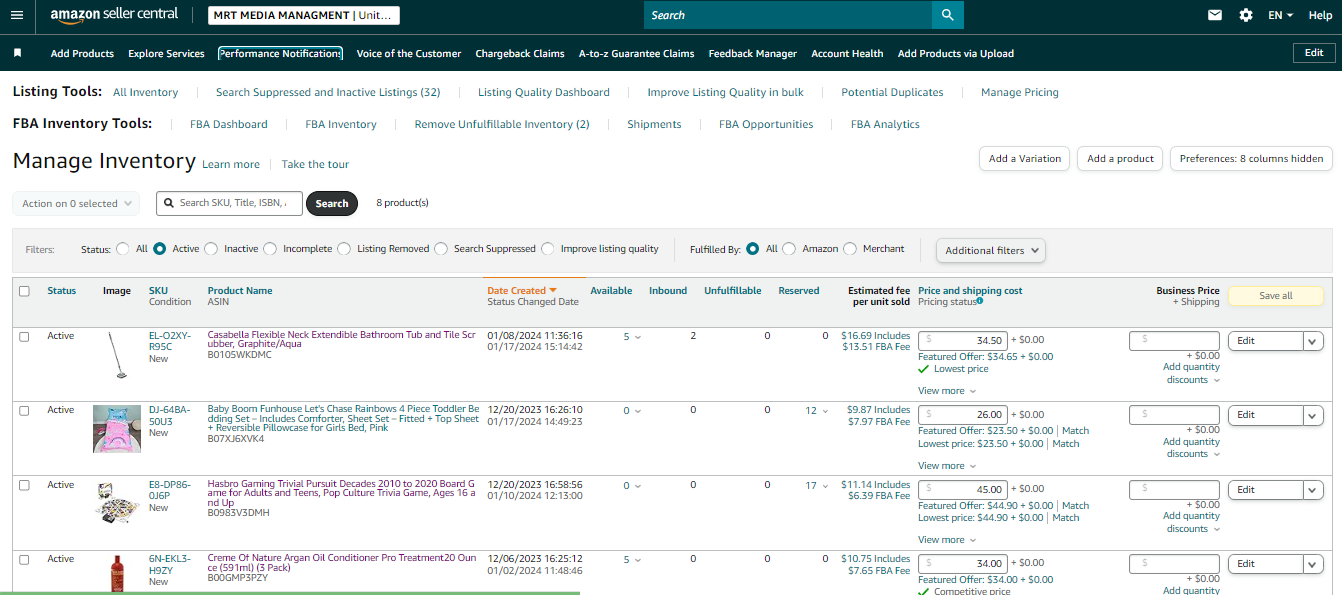Open Performance Notifications menu item
This screenshot has width=1342, height=595.
click(280, 54)
